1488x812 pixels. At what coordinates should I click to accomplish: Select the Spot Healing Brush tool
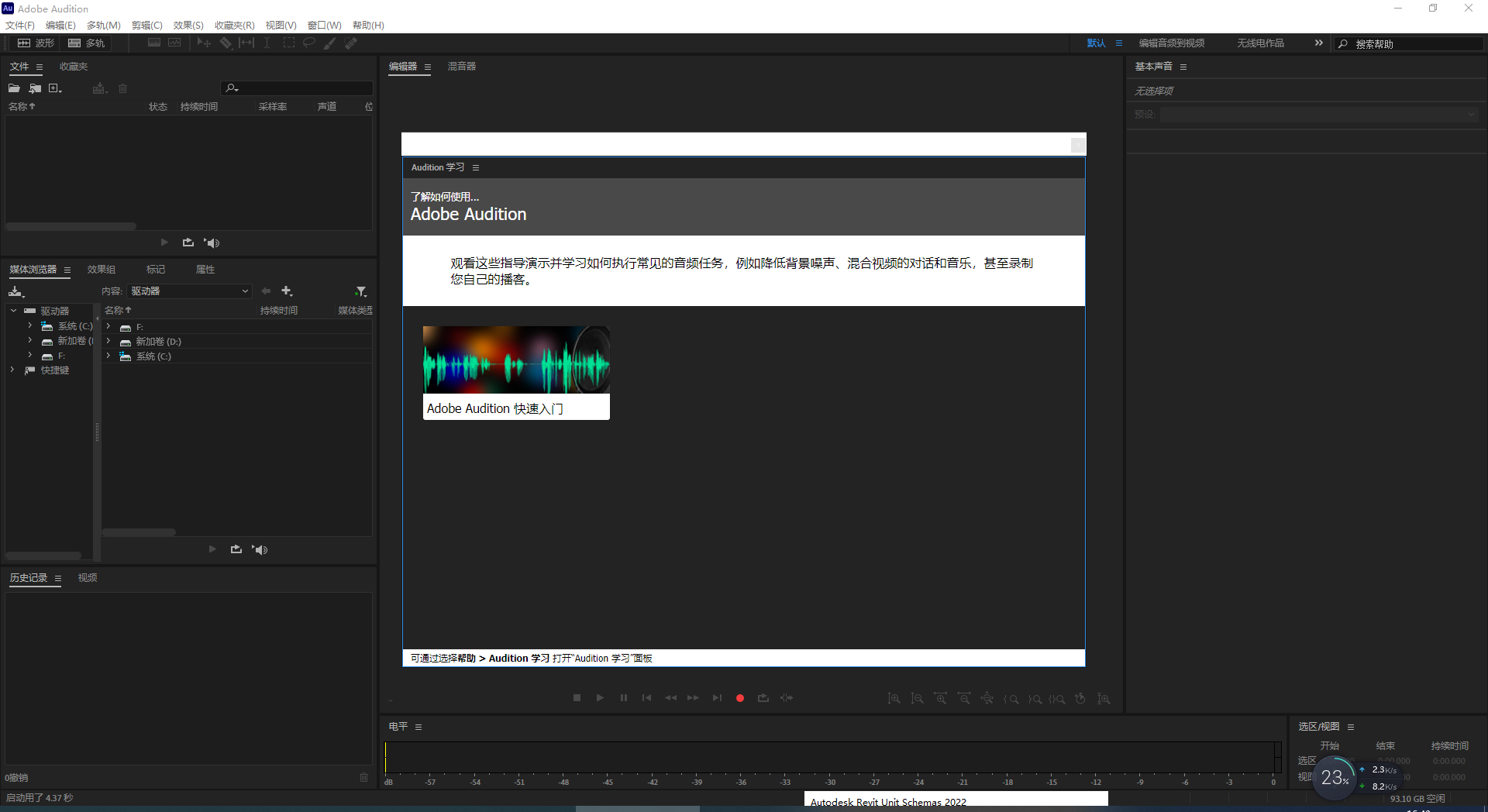[x=350, y=43]
